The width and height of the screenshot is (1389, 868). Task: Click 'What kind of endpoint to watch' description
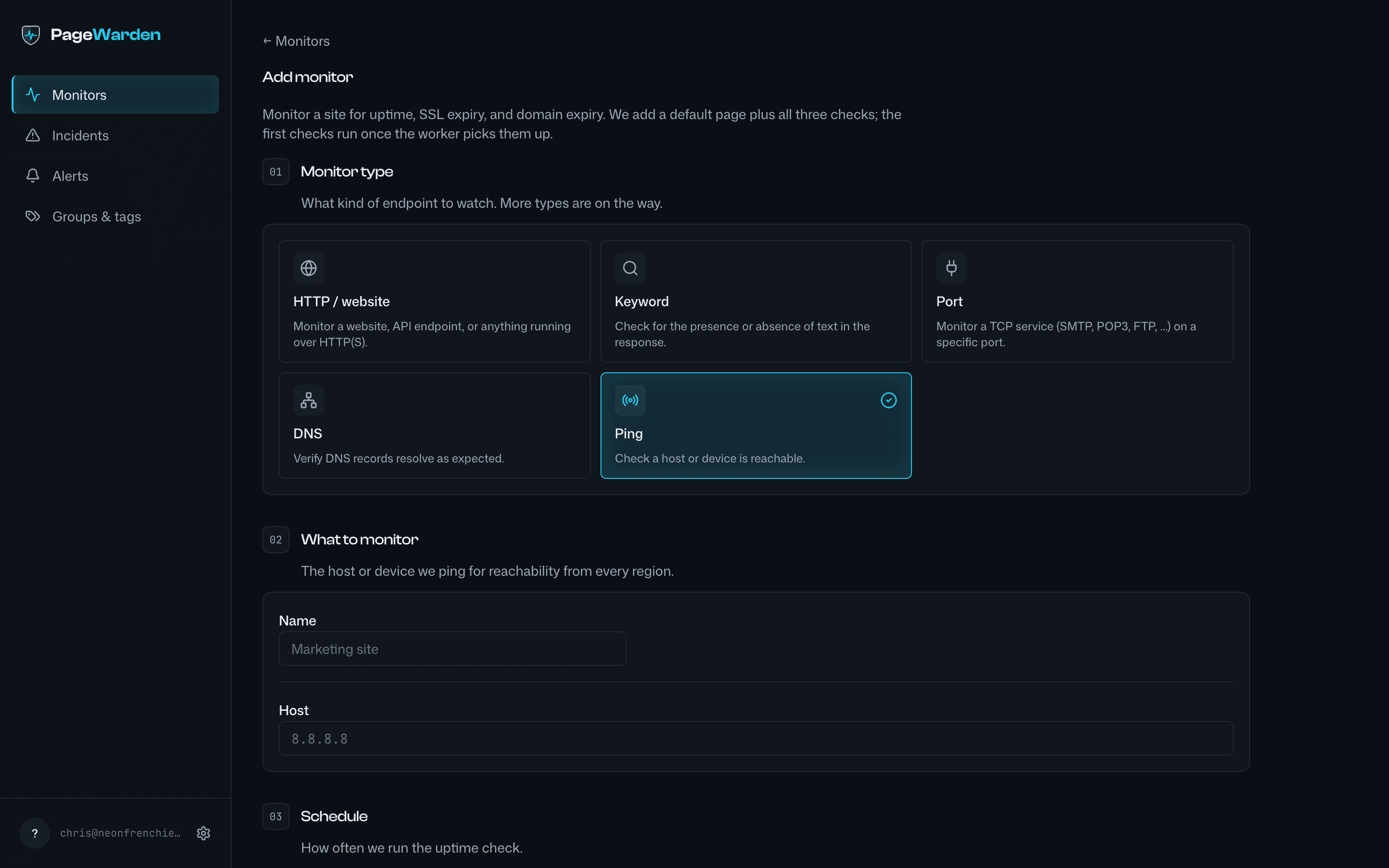click(482, 203)
